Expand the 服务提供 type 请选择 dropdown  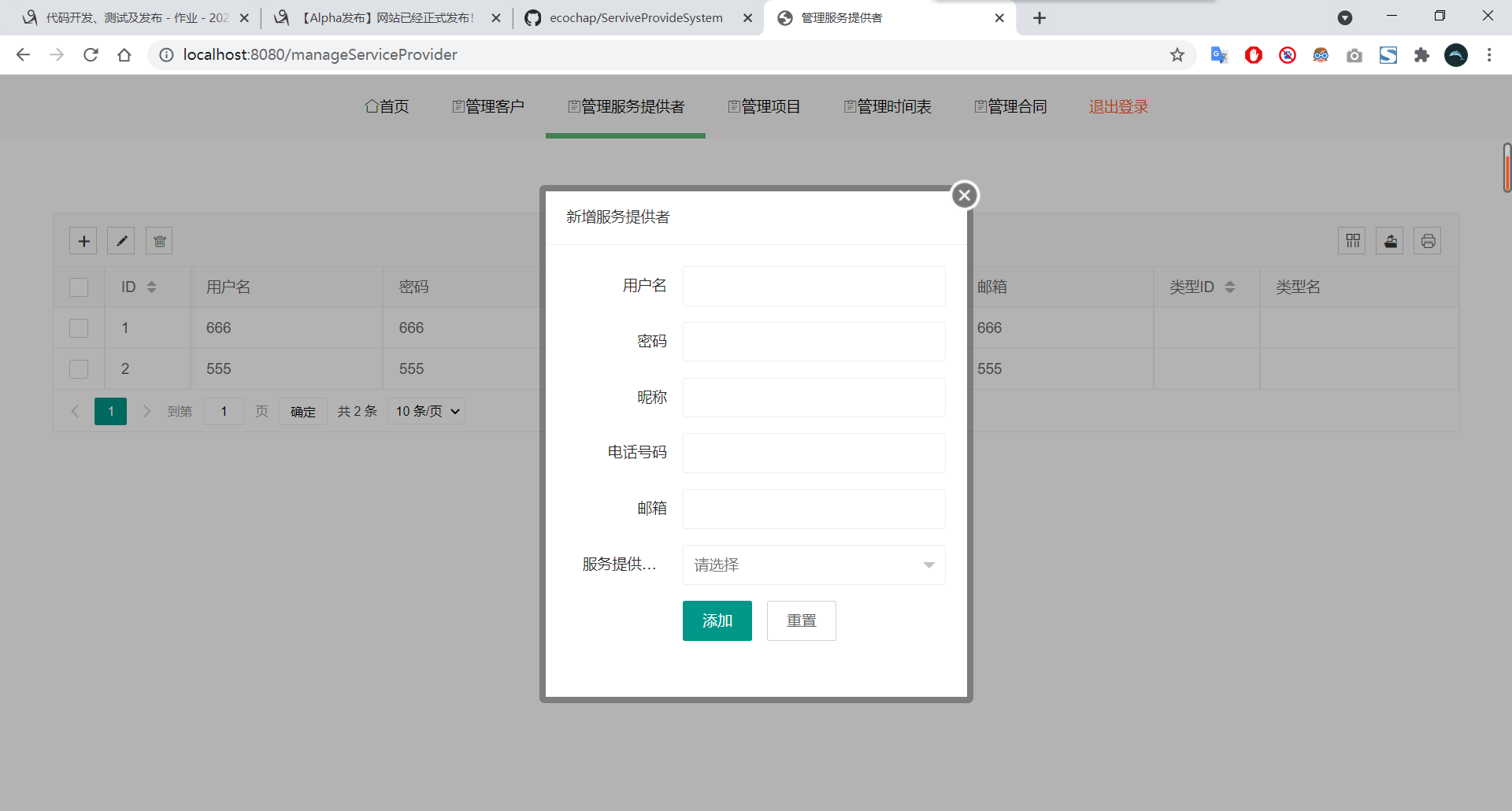(813, 565)
